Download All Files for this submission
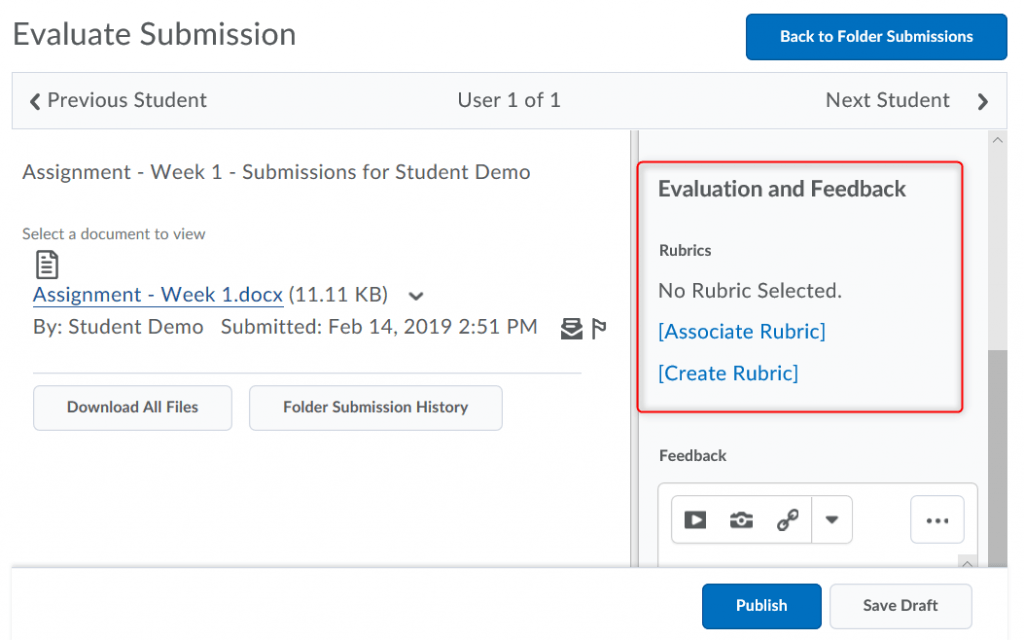 point(132,407)
